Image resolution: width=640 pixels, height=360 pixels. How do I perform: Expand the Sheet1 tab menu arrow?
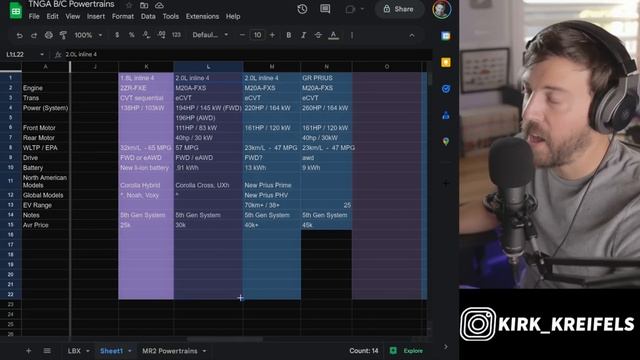click(x=130, y=351)
